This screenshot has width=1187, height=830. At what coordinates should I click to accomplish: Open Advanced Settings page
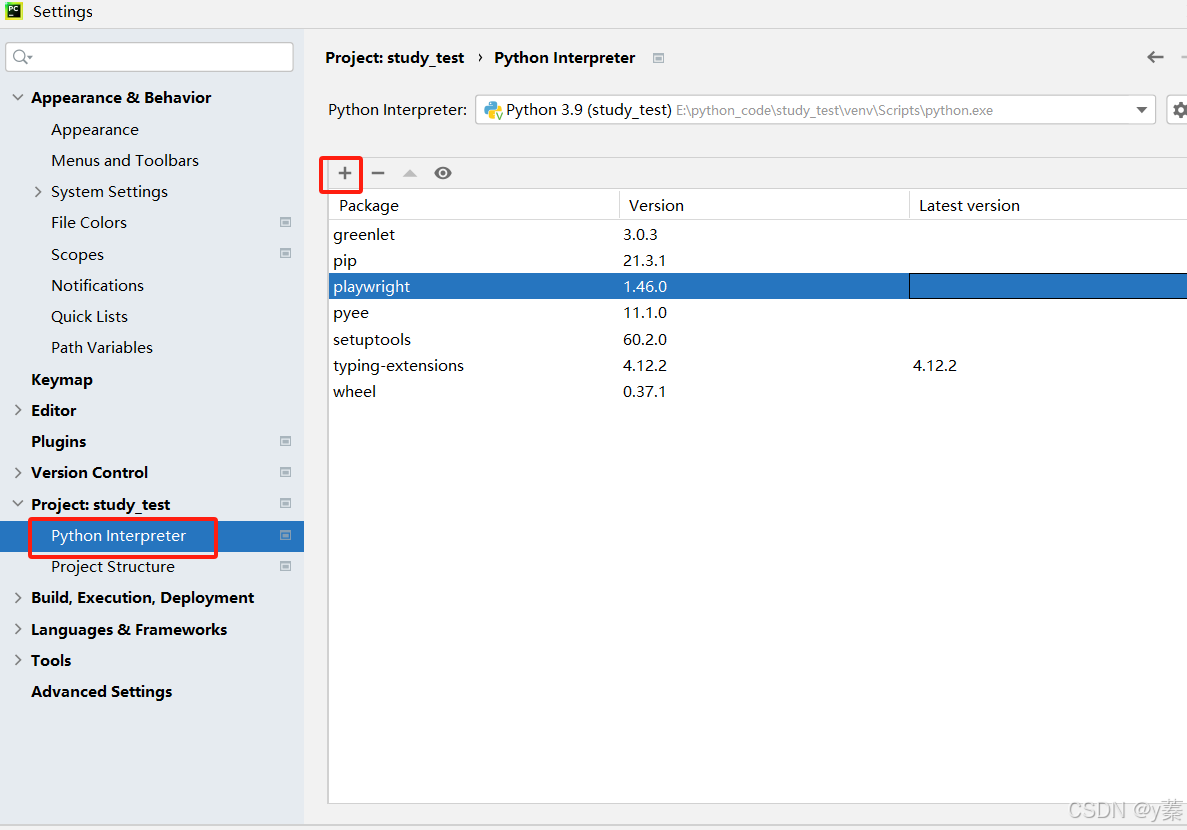pyautogui.click(x=101, y=691)
